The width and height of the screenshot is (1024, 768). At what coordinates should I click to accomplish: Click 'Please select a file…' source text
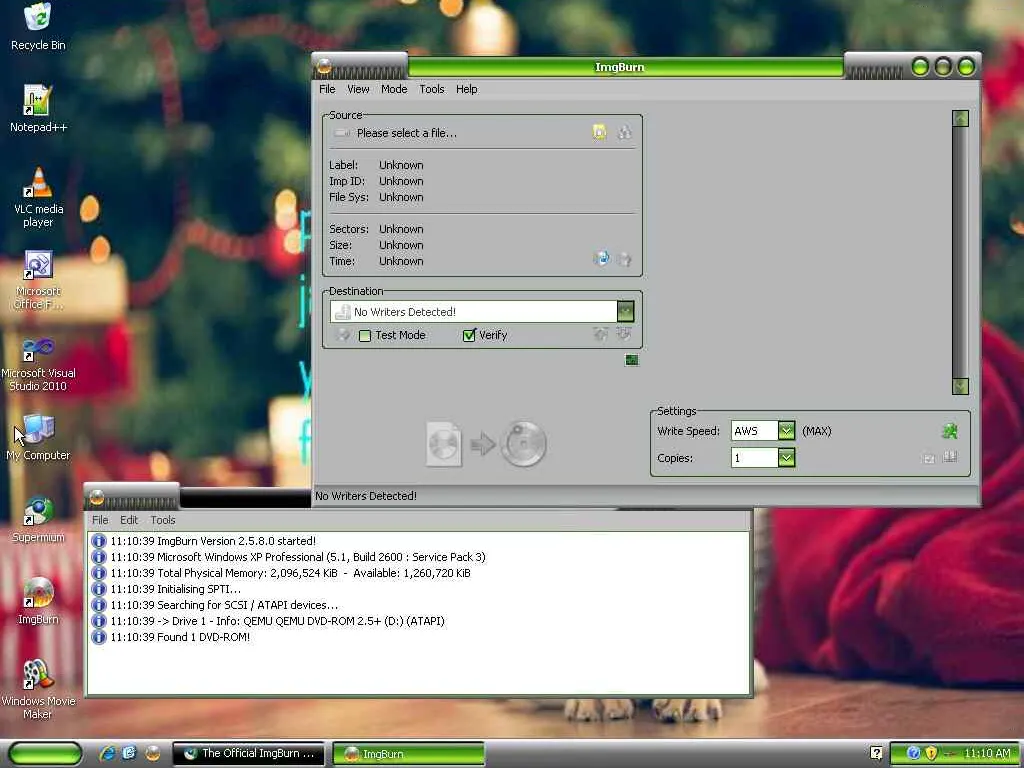pos(406,133)
